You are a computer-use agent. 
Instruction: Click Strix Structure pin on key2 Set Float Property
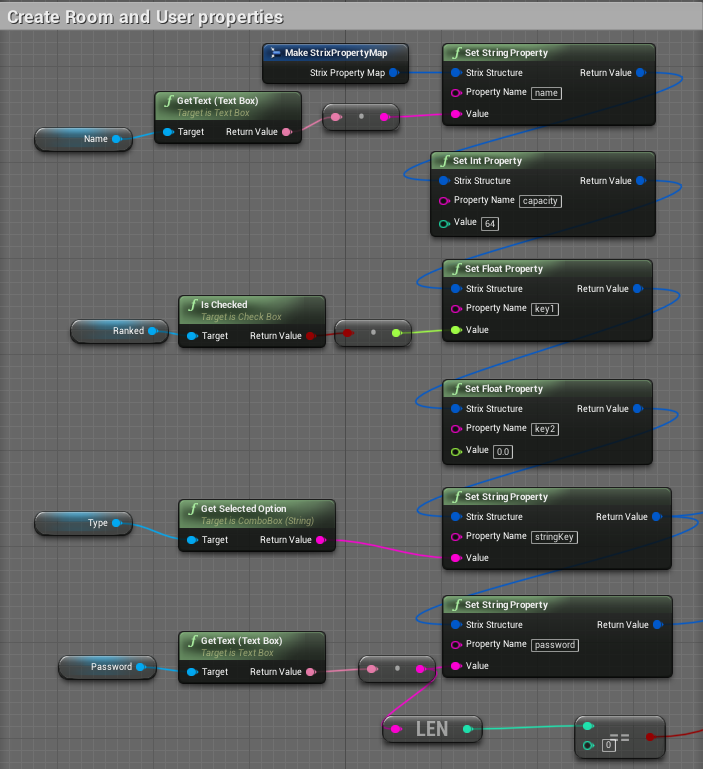[456, 409]
